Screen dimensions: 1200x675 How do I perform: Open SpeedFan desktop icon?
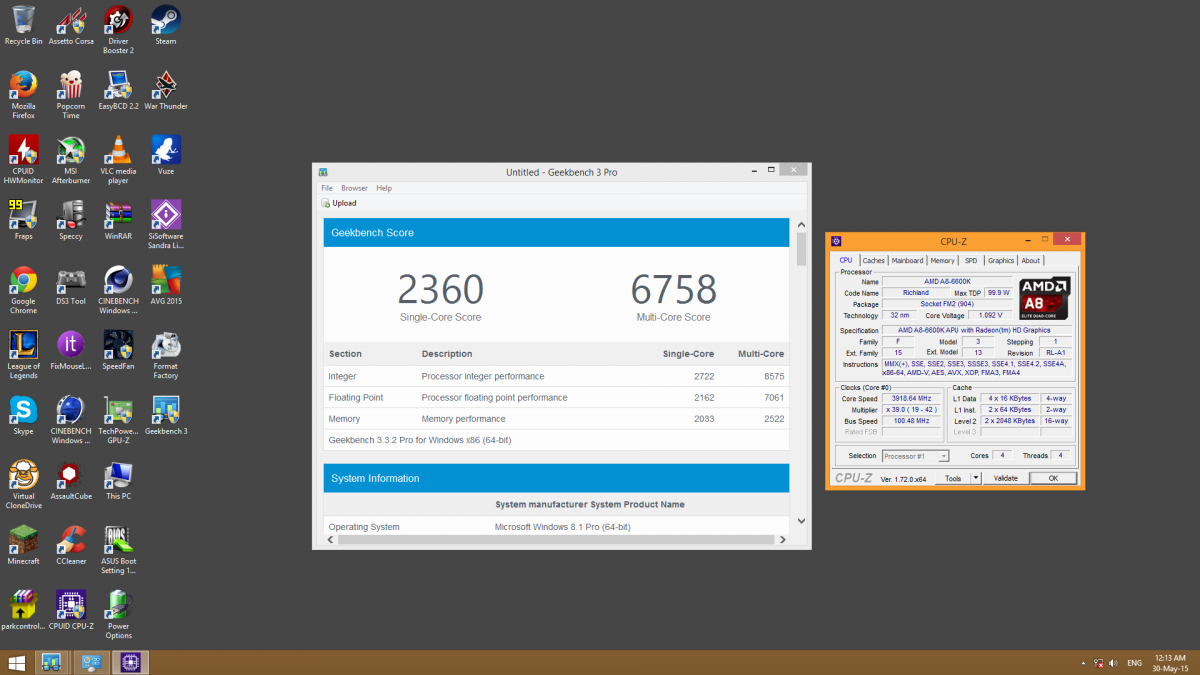click(119, 351)
